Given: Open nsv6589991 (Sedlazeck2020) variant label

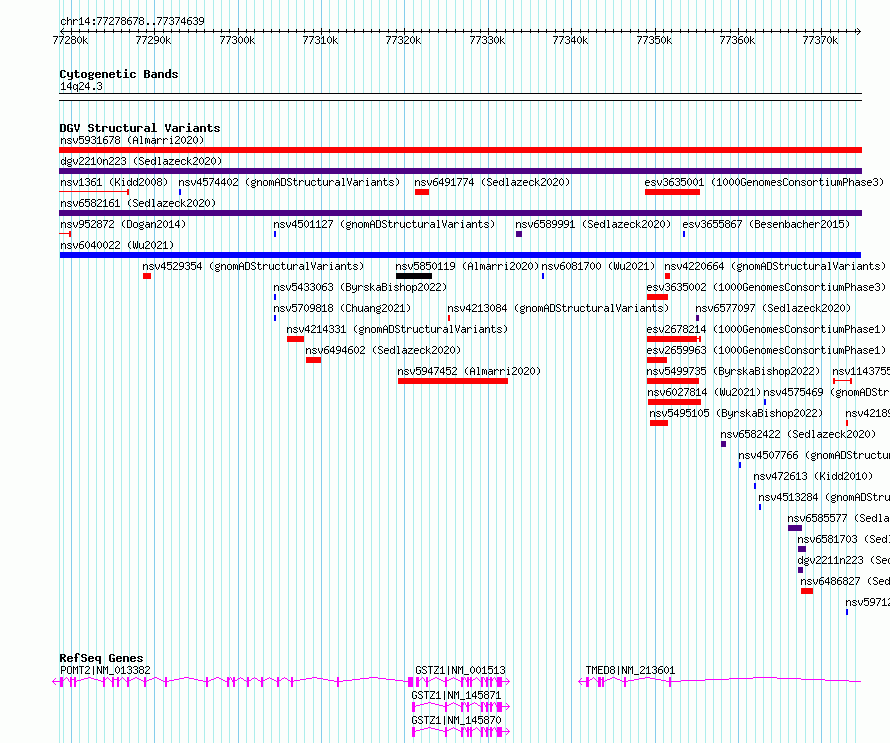Looking at the screenshot, I should pyautogui.click(x=593, y=224).
